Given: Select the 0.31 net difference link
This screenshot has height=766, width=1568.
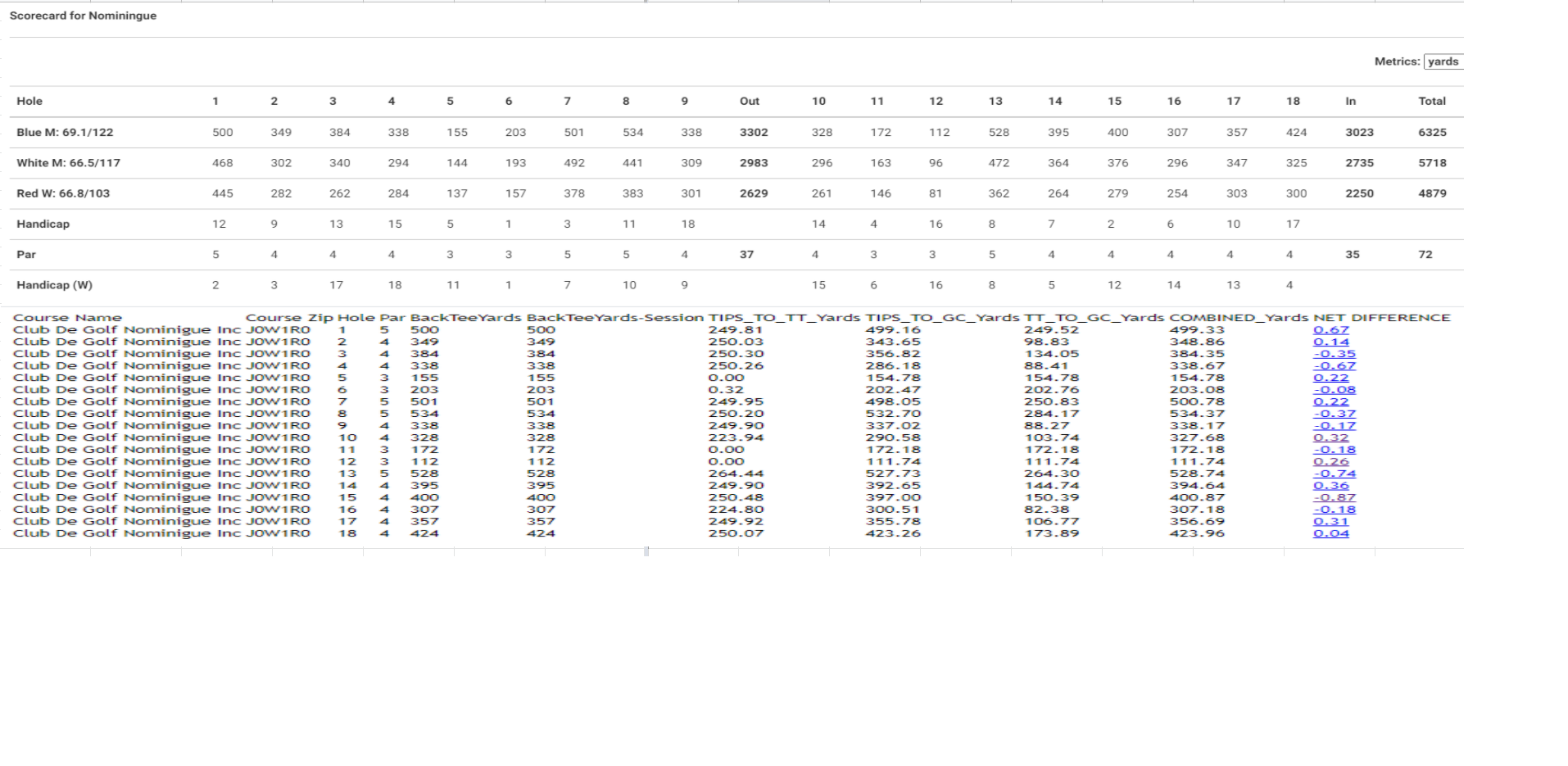Looking at the screenshot, I should [x=1331, y=521].
